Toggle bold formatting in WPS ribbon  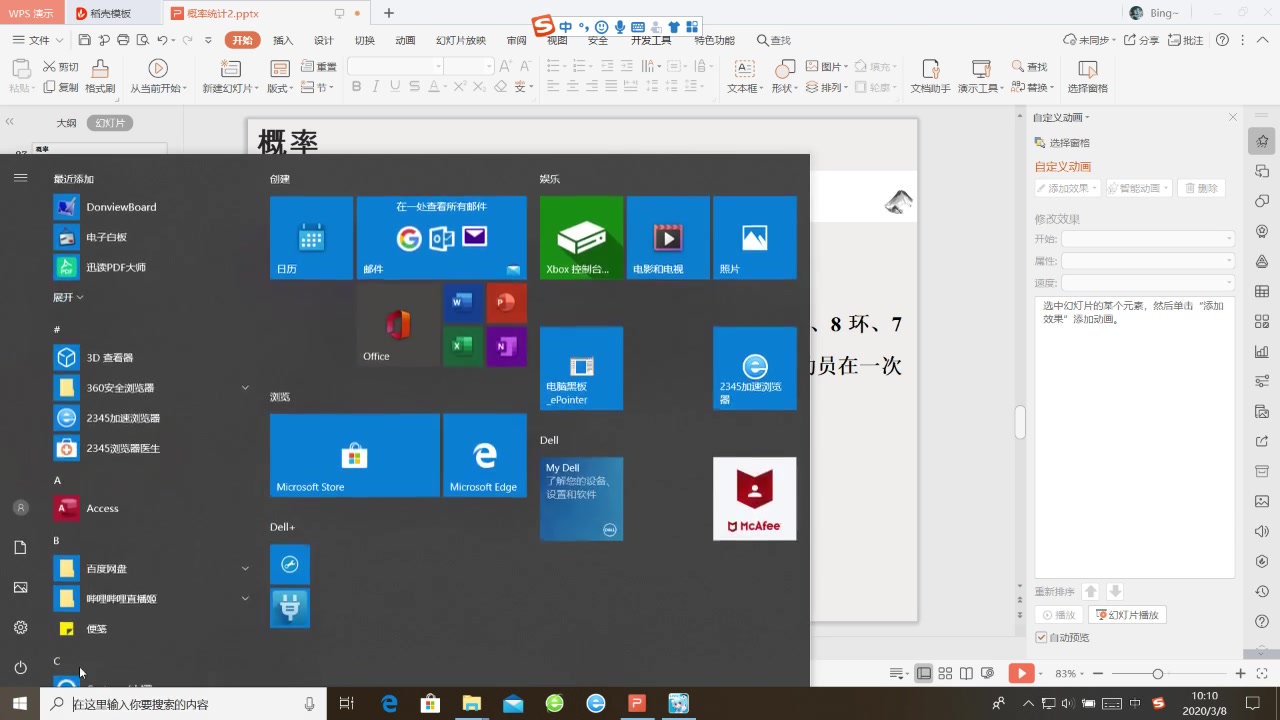[356, 88]
